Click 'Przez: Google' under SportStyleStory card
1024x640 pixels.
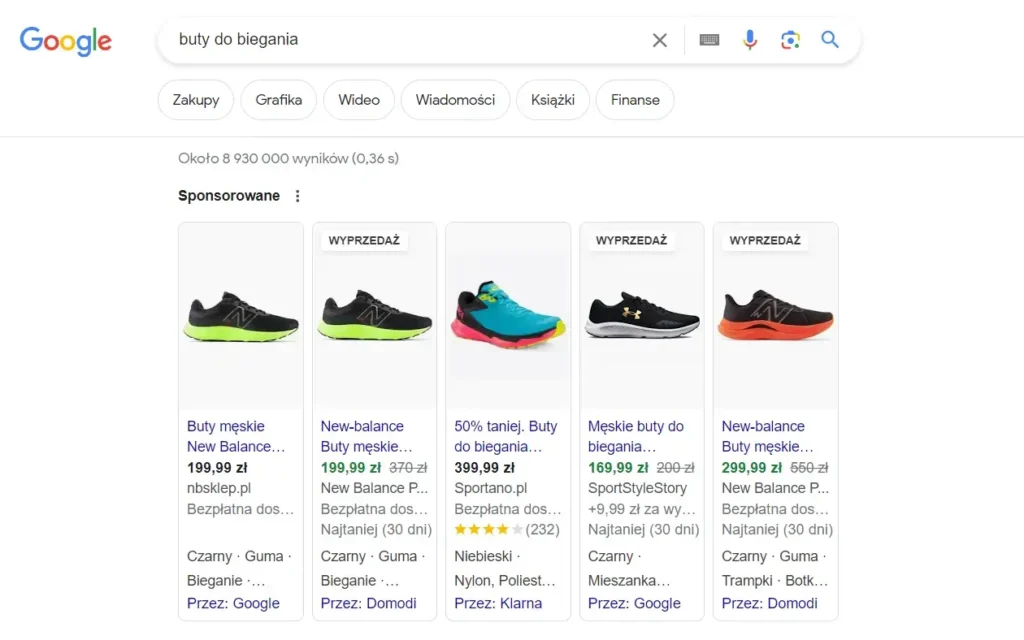634,603
